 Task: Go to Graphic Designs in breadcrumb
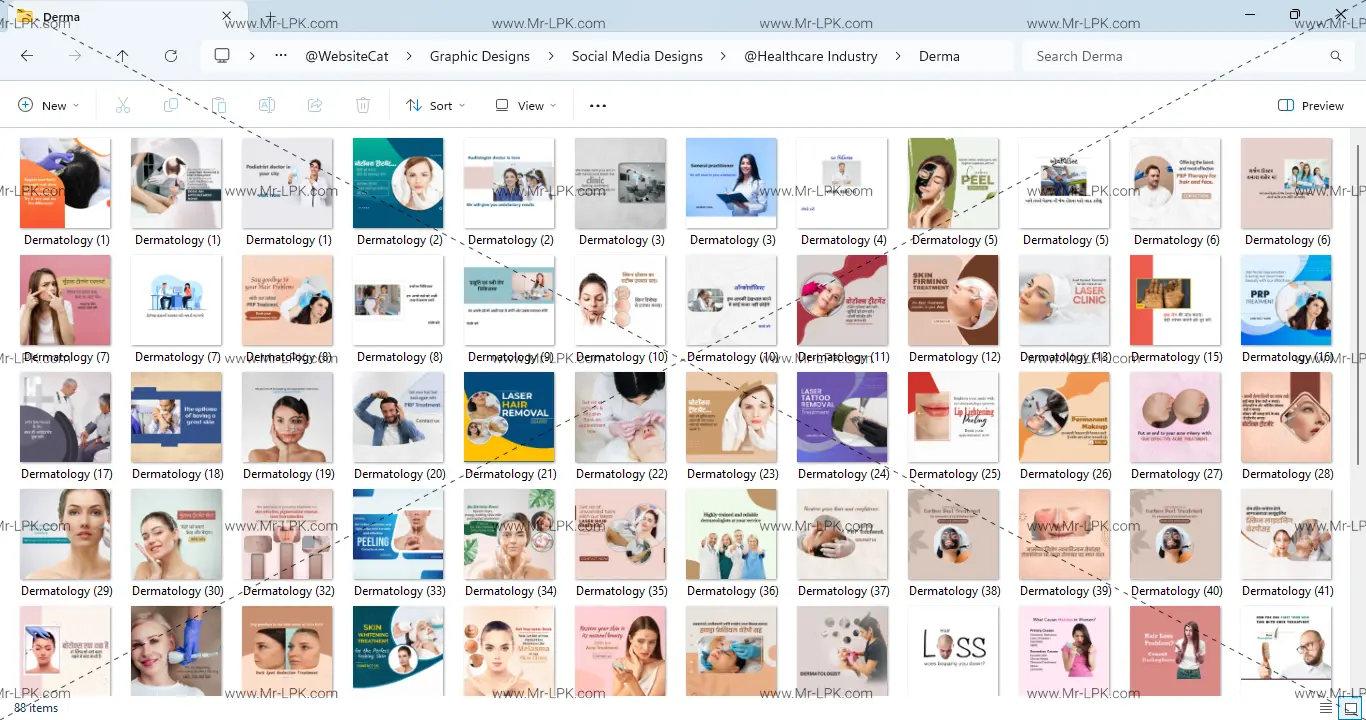click(480, 56)
